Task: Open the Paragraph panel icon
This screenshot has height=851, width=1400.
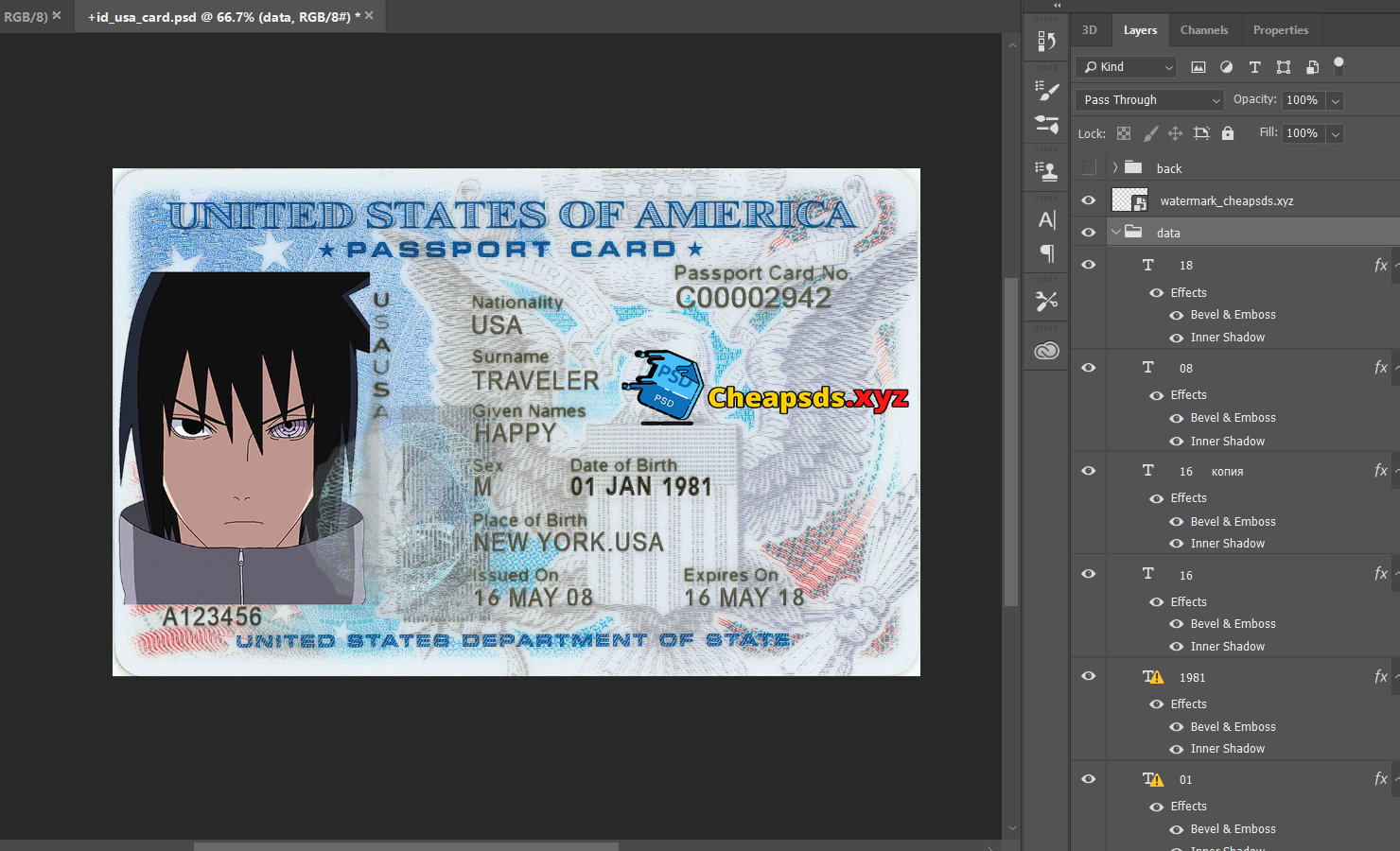Action: [x=1046, y=253]
